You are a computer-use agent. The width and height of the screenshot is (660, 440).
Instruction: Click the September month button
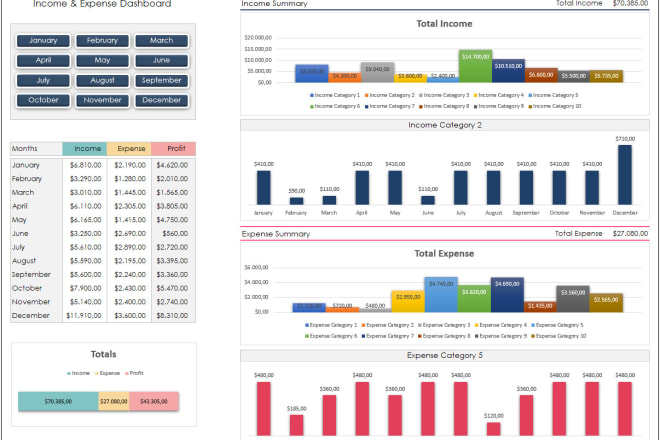pos(162,80)
